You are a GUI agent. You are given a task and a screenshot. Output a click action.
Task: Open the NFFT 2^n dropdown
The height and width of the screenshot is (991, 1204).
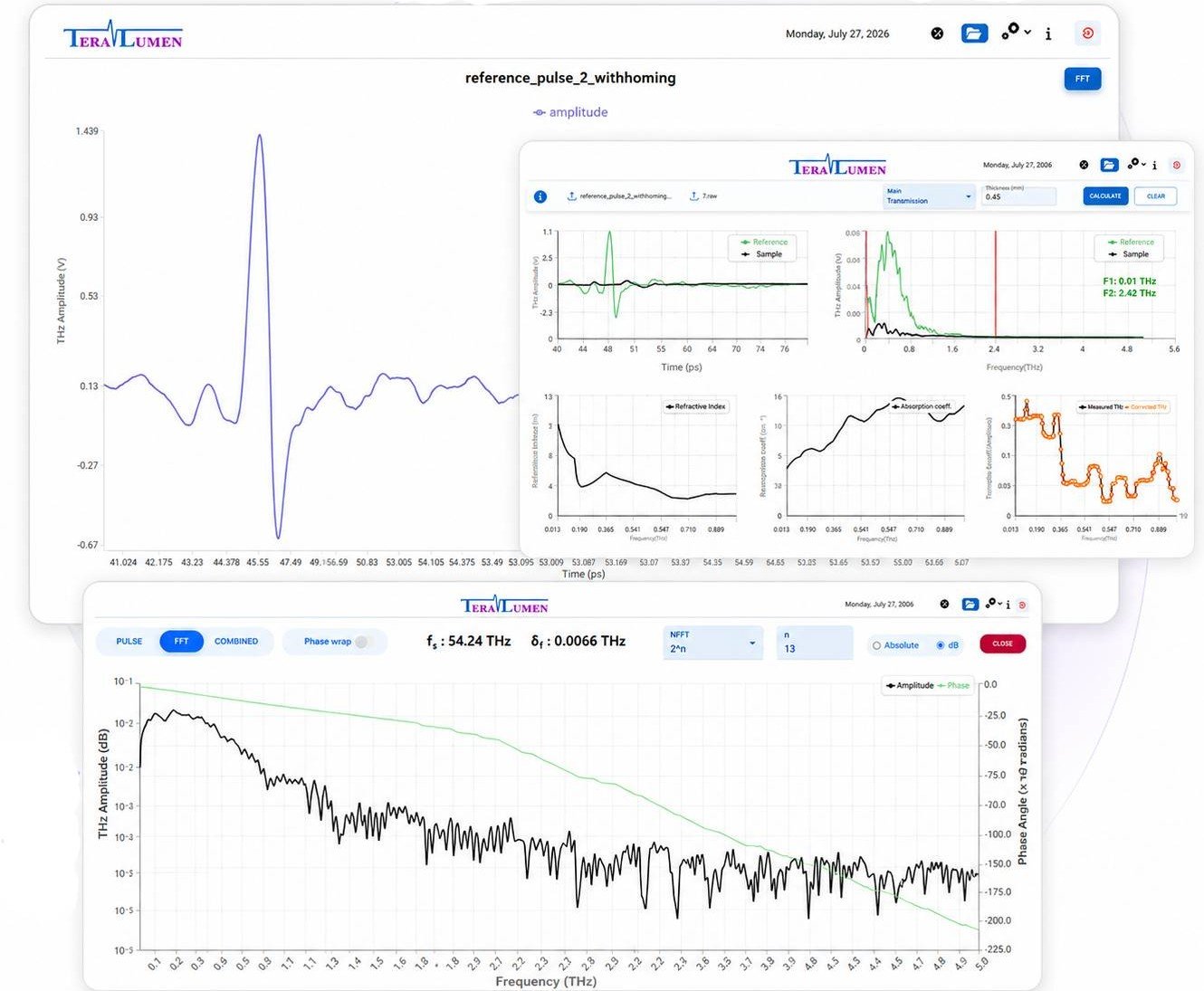click(x=712, y=643)
